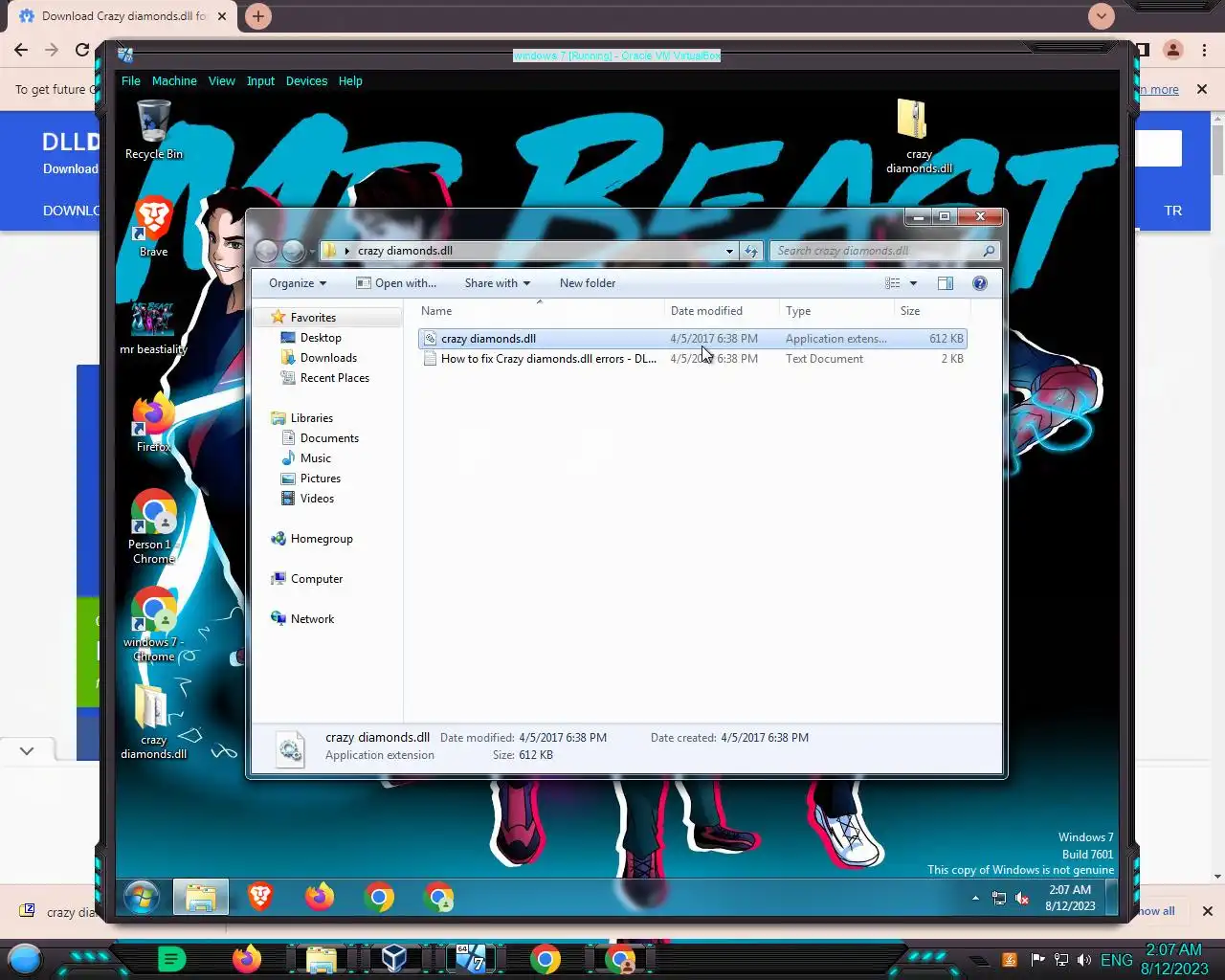Select crazy diamonds.dll zip at desktop left
This screenshot has height=980, width=1225.
click(x=153, y=722)
